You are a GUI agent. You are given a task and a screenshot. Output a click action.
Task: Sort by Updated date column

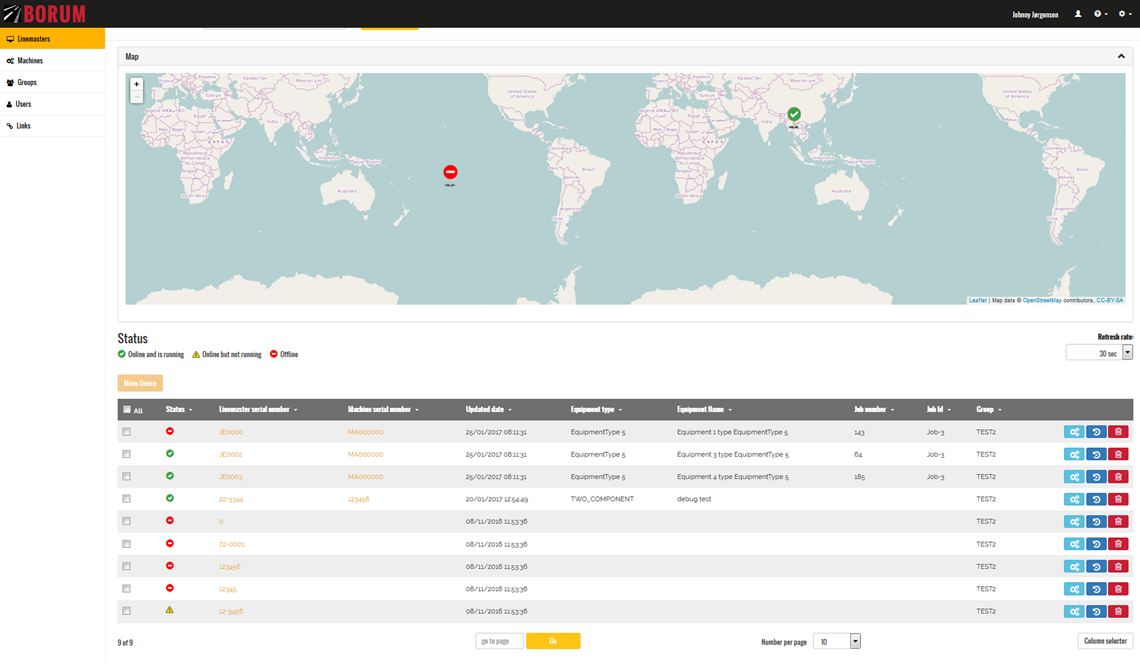pos(488,410)
